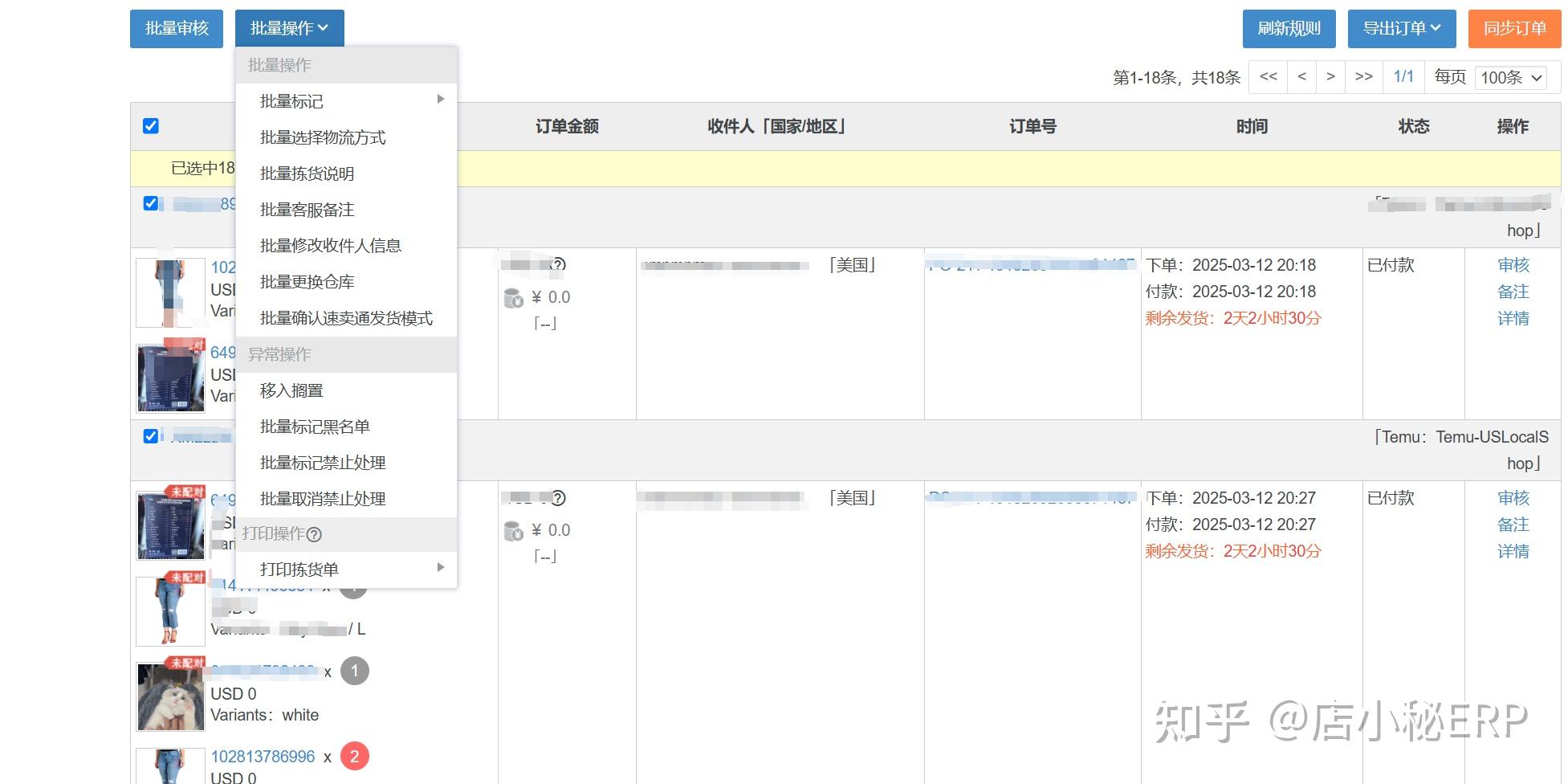Click the previous-page < pagination icon

1301,77
